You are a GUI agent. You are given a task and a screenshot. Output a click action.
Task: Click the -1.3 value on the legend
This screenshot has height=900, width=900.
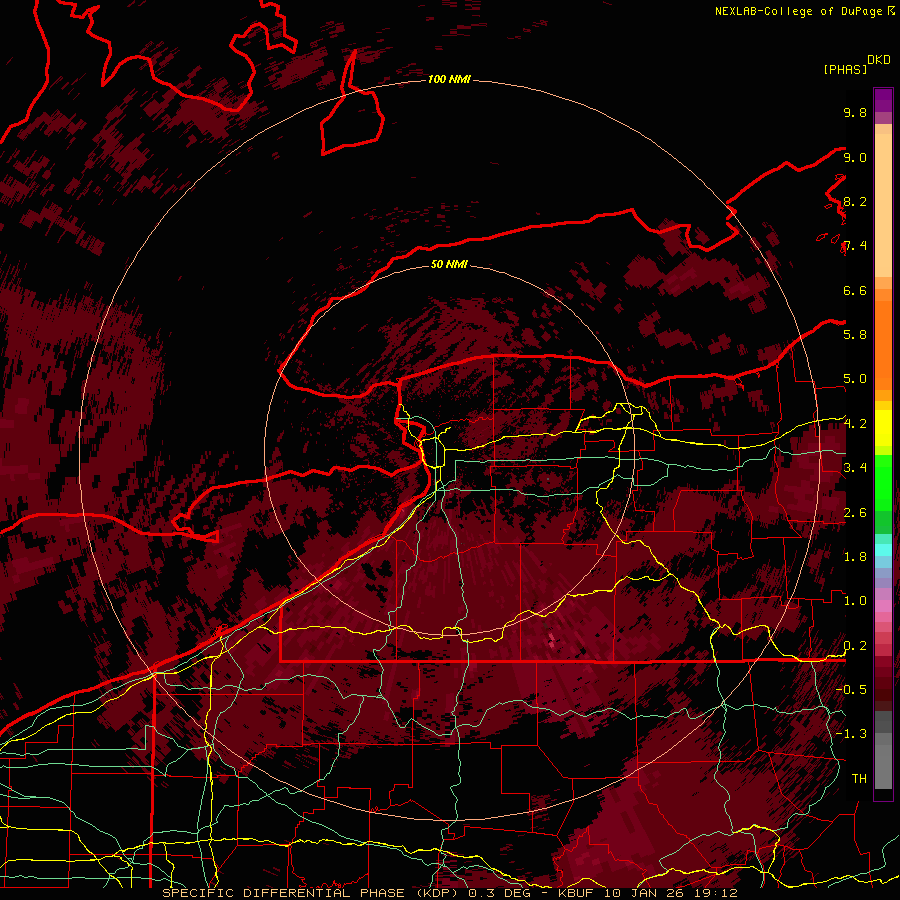(851, 734)
